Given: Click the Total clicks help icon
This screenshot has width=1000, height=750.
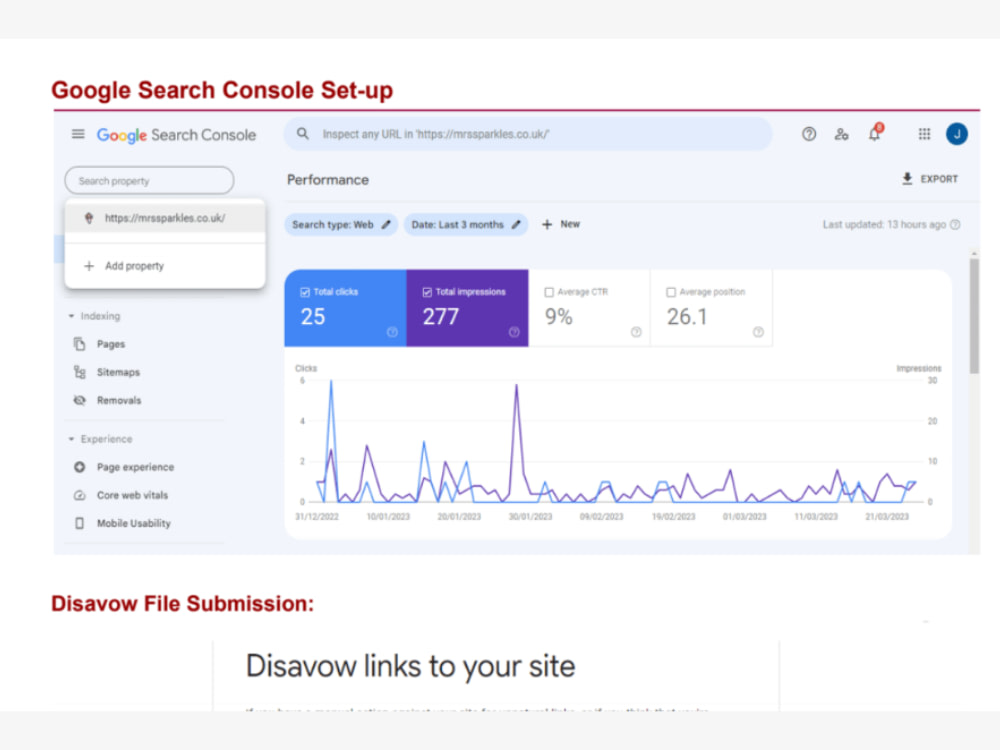Looking at the screenshot, I should tap(392, 332).
